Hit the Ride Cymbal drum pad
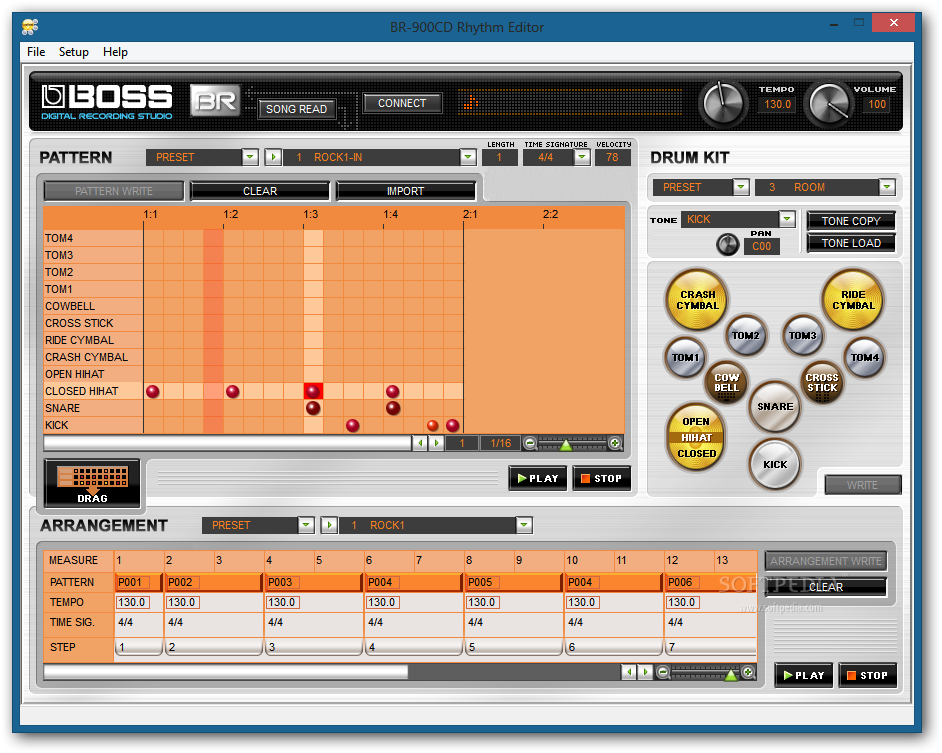Viewport: 942px width, 753px height. point(852,299)
